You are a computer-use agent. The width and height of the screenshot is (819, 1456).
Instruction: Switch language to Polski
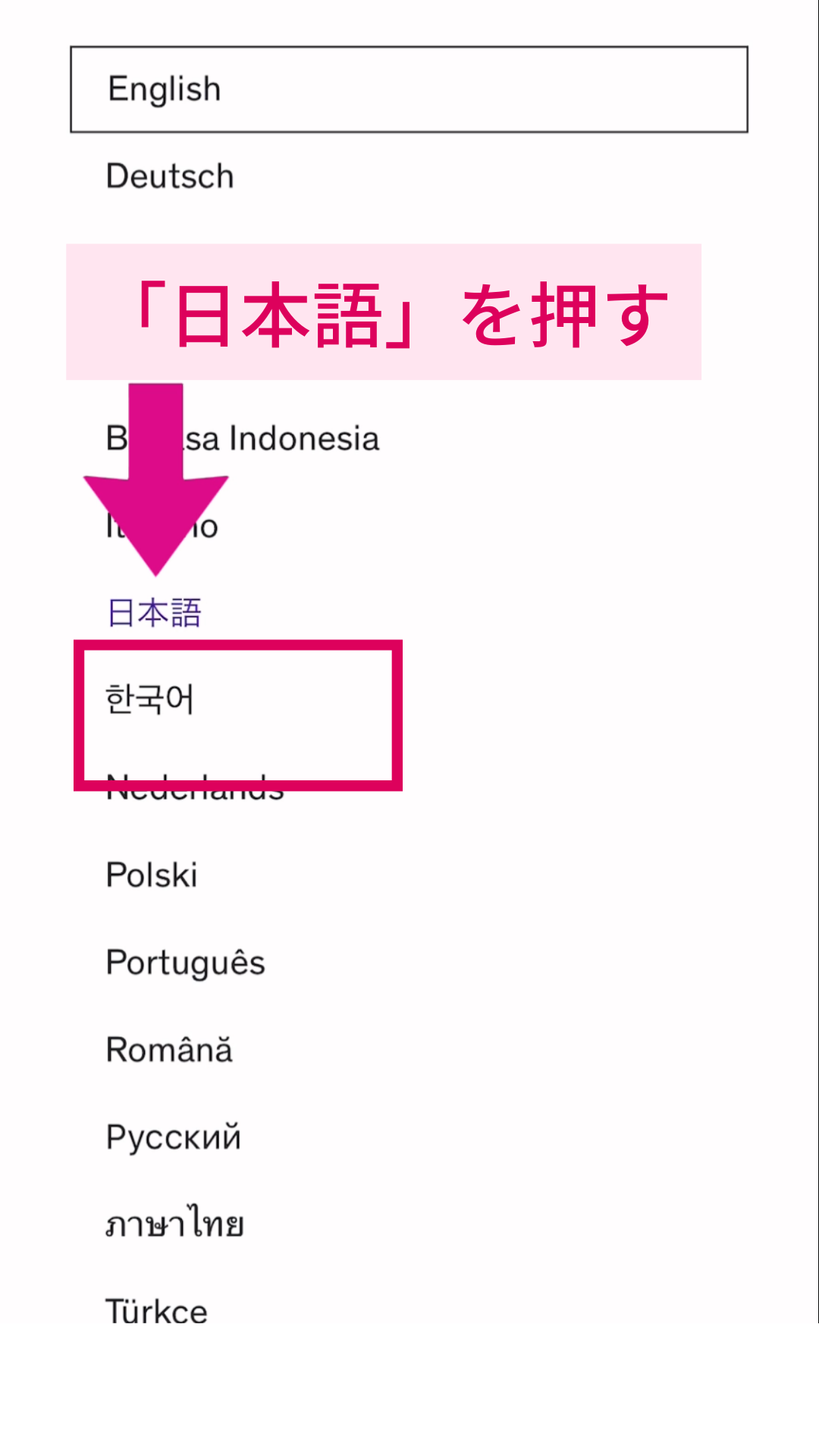(152, 875)
